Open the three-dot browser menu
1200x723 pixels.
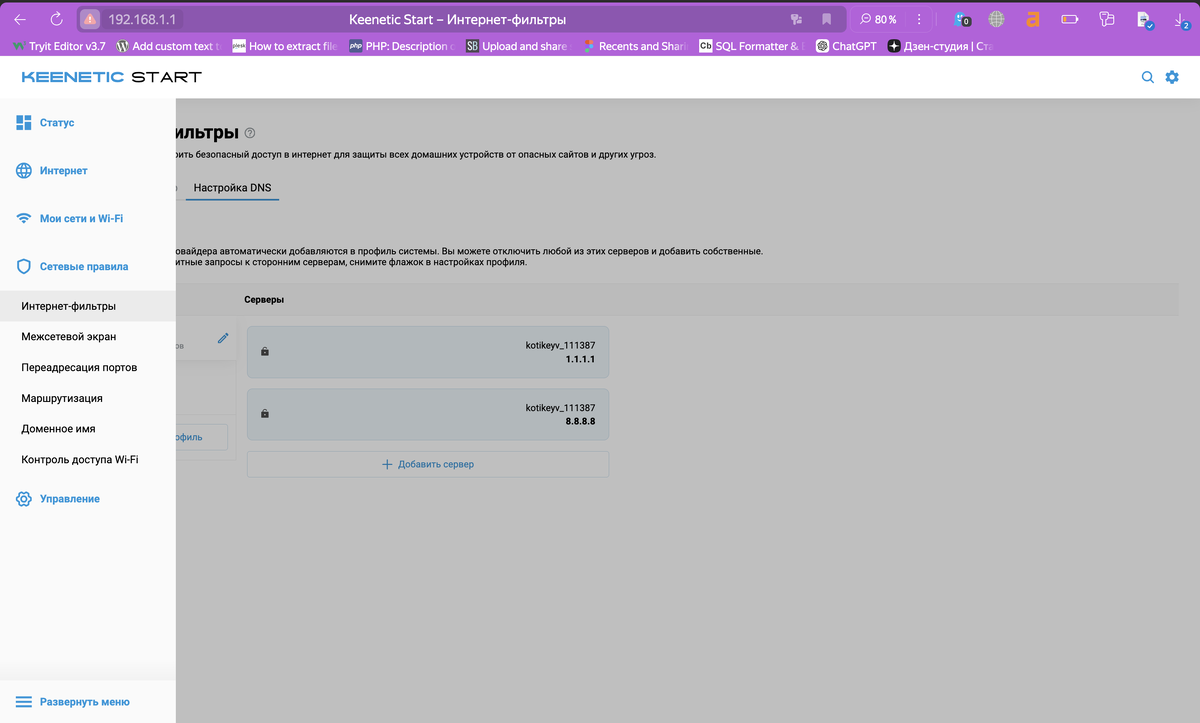(918, 19)
